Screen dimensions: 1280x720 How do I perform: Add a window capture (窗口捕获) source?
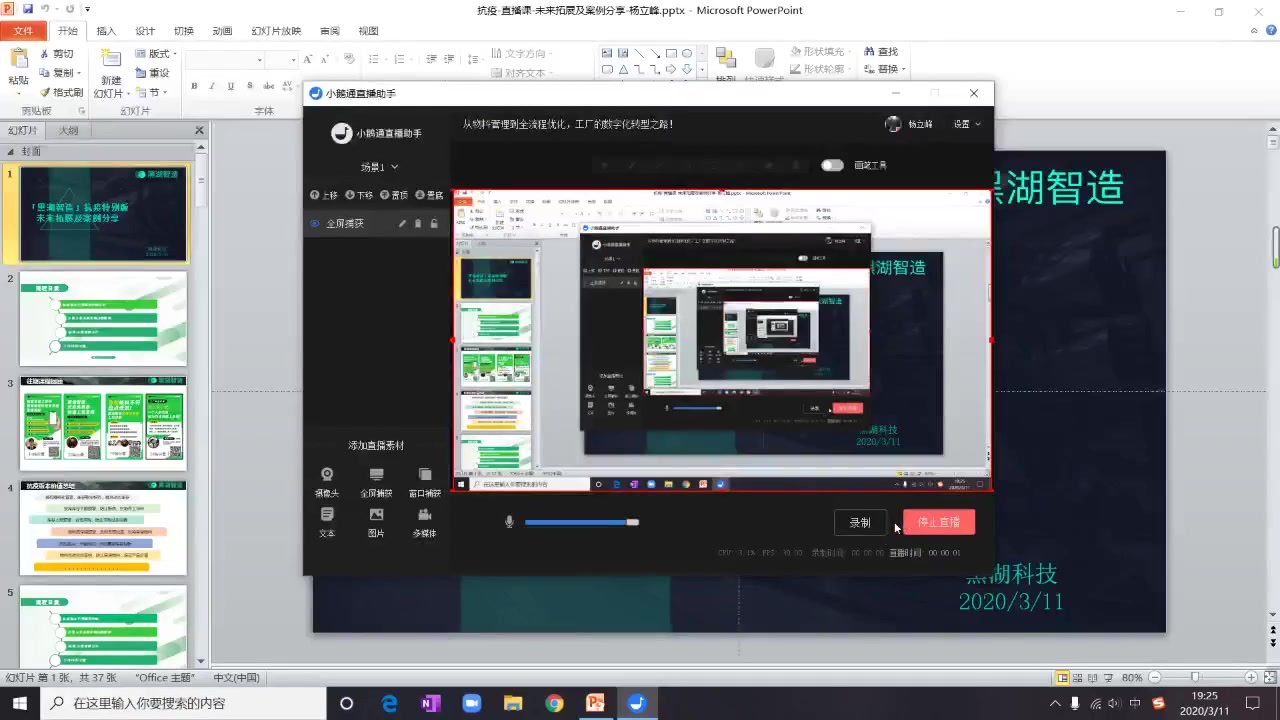click(x=425, y=482)
